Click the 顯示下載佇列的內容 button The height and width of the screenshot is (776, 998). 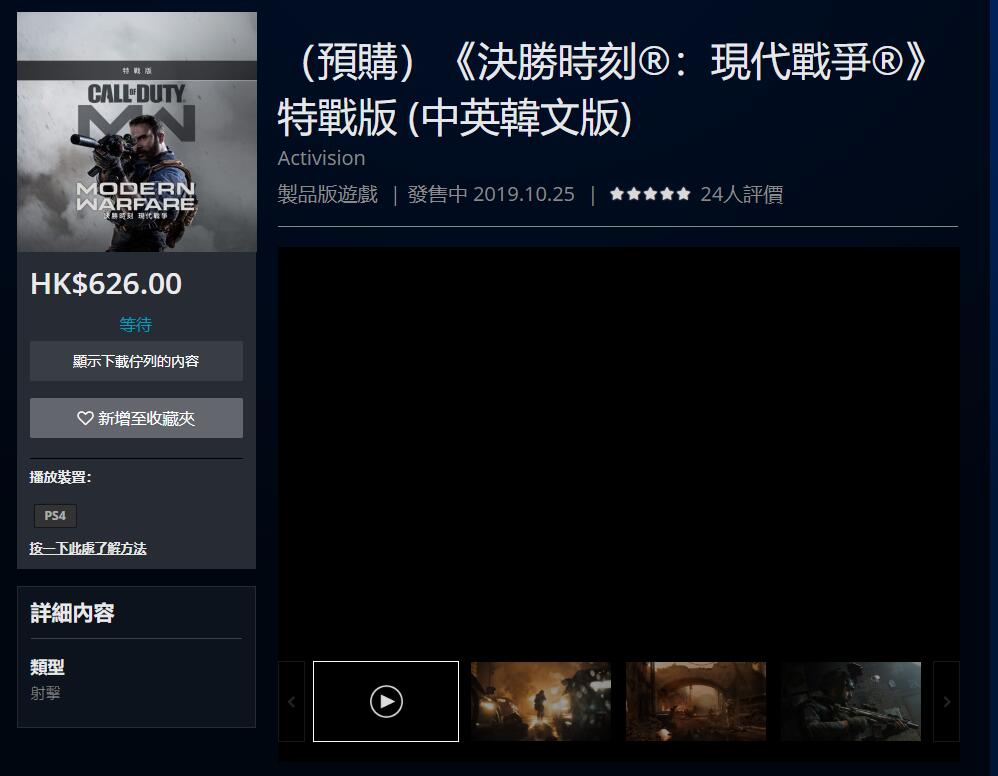pyautogui.click(x=136, y=361)
